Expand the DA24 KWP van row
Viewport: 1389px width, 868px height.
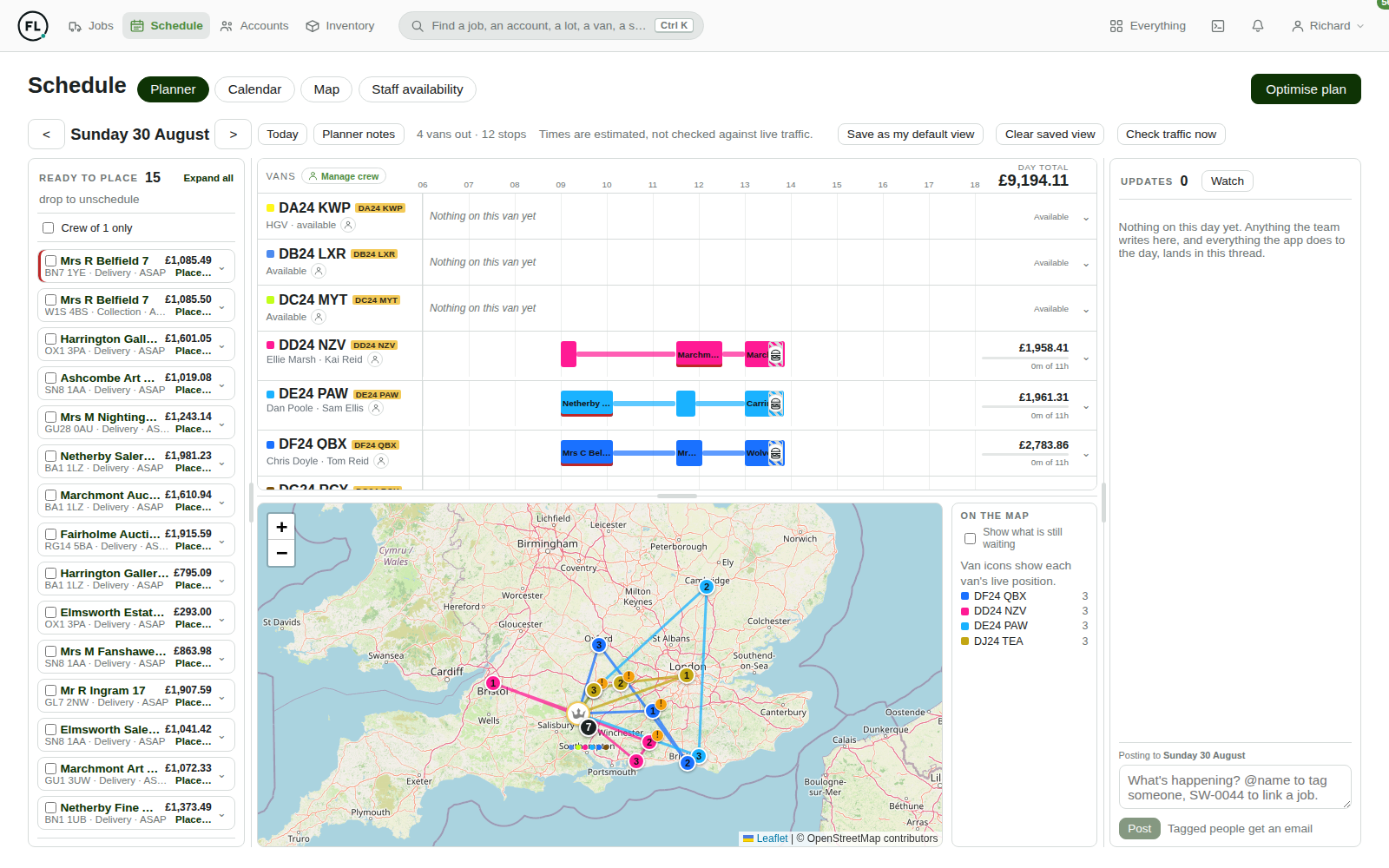[x=1086, y=218]
